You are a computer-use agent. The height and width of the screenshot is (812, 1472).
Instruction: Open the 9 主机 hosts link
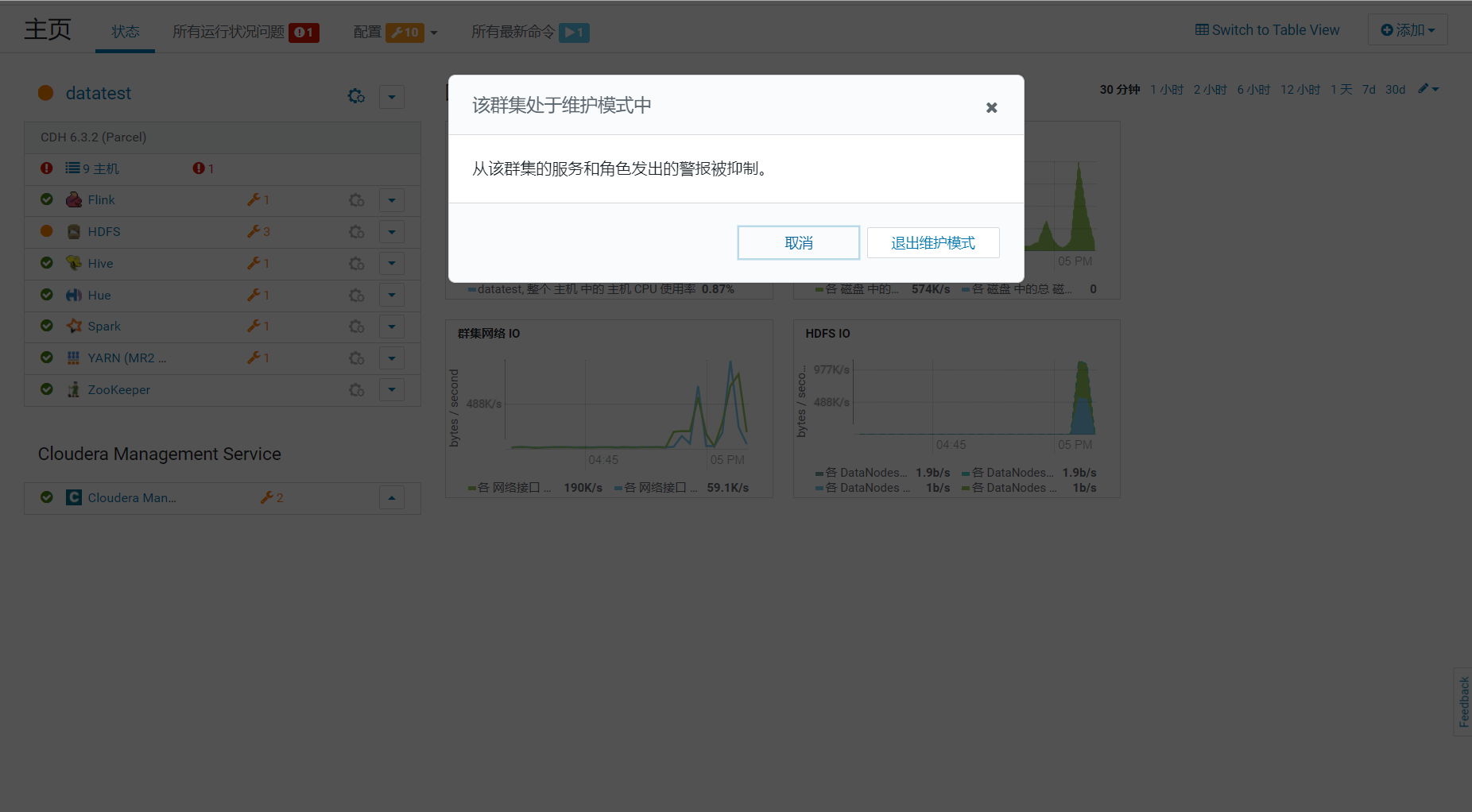(x=92, y=168)
